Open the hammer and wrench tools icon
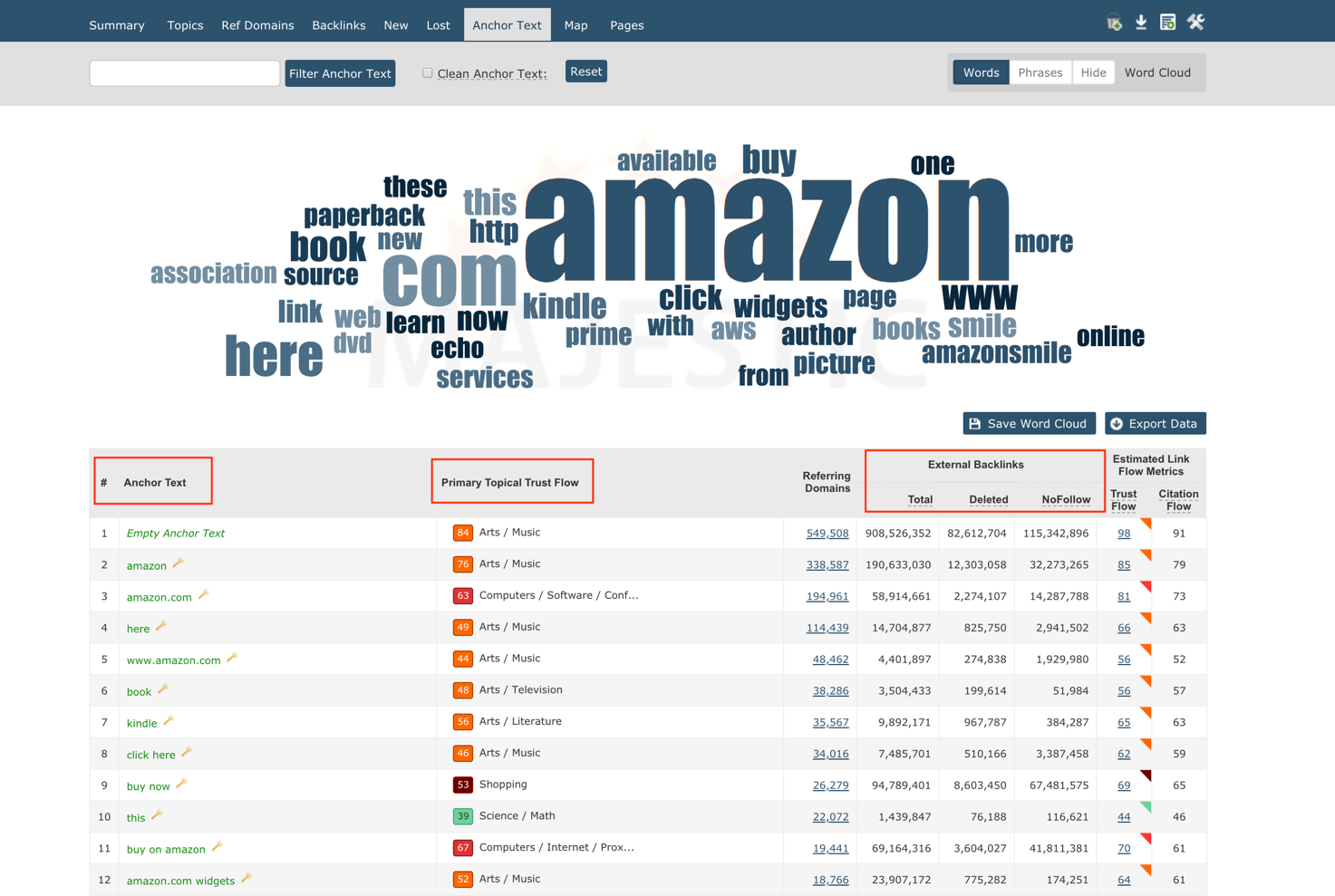This screenshot has height=896, width=1335. (1195, 22)
